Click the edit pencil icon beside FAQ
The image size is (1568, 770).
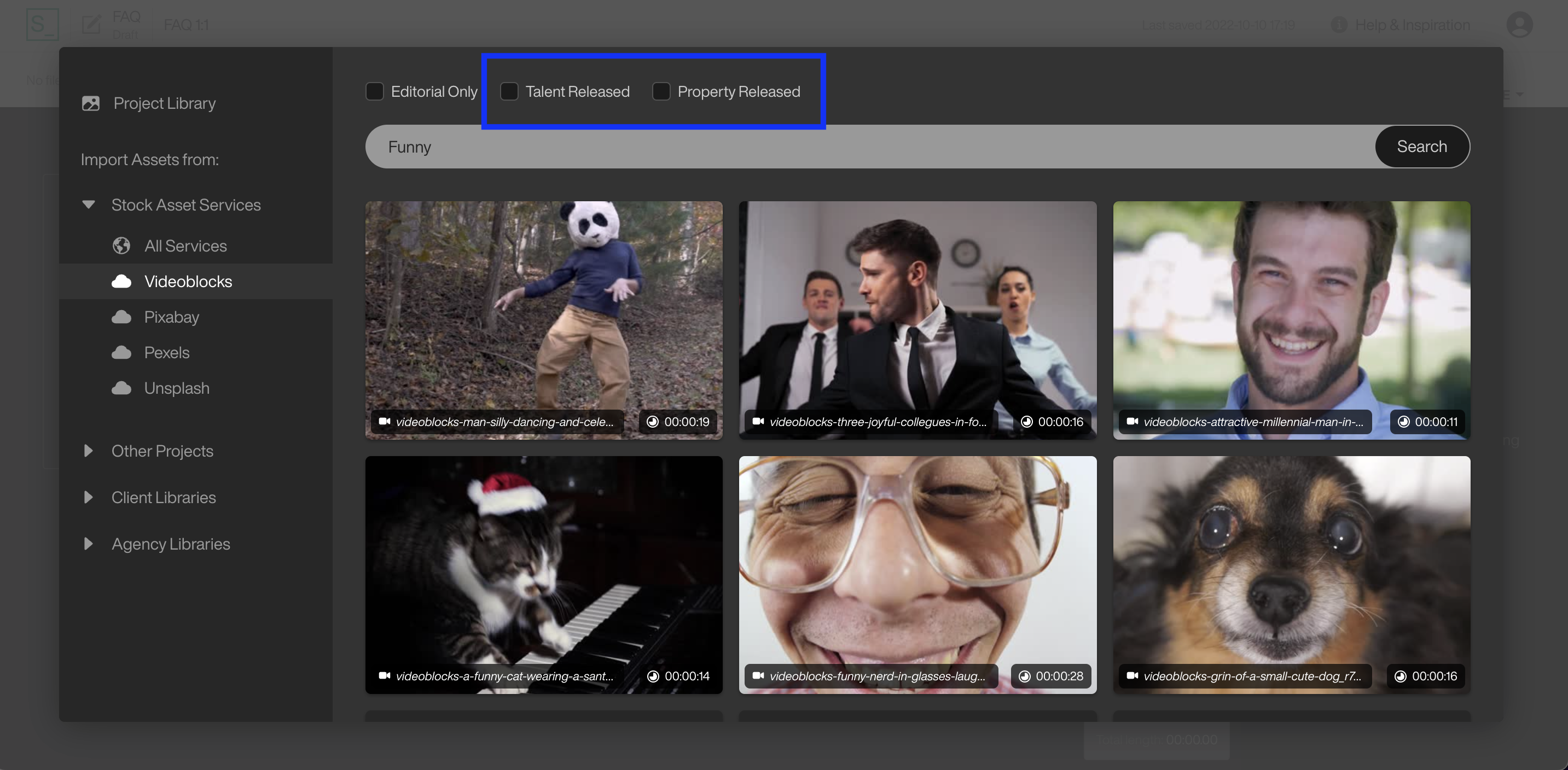click(x=91, y=25)
